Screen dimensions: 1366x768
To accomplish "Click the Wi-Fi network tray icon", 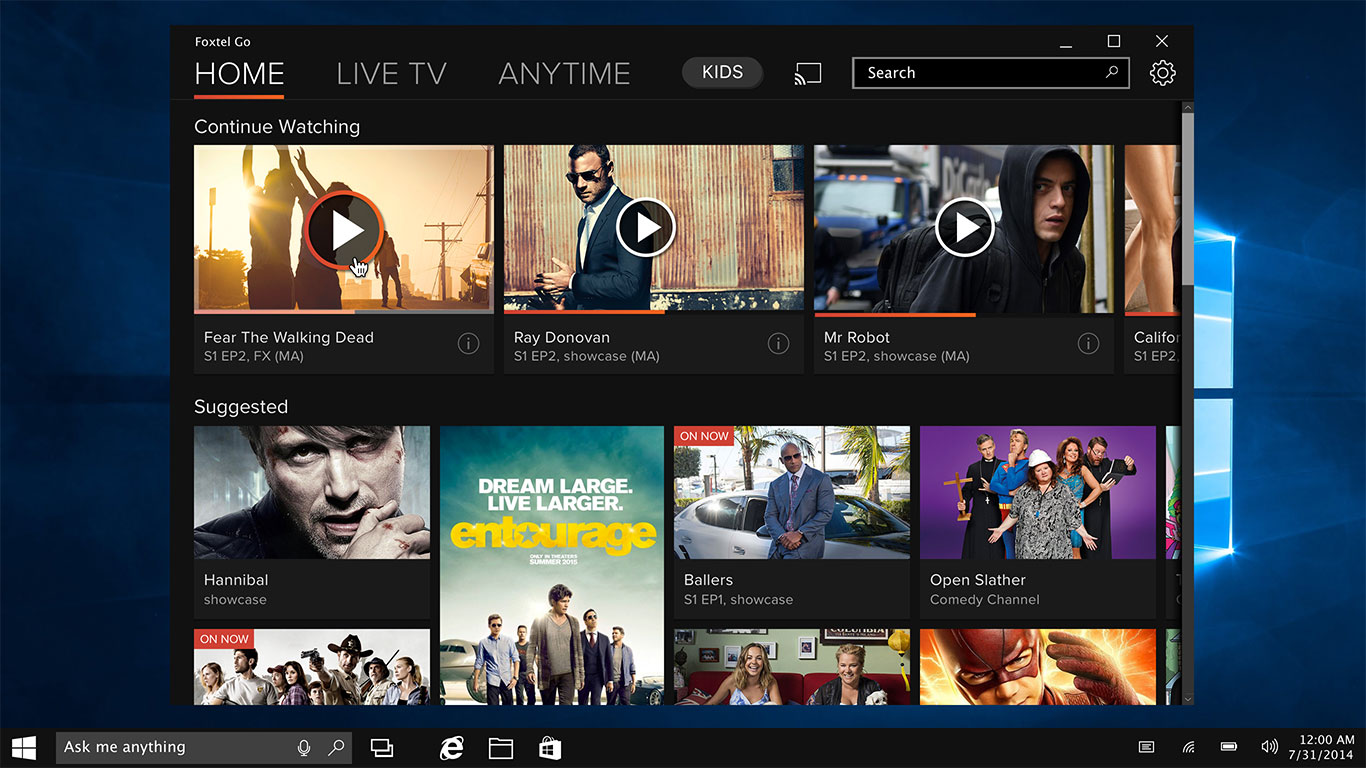I will coord(1188,747).
